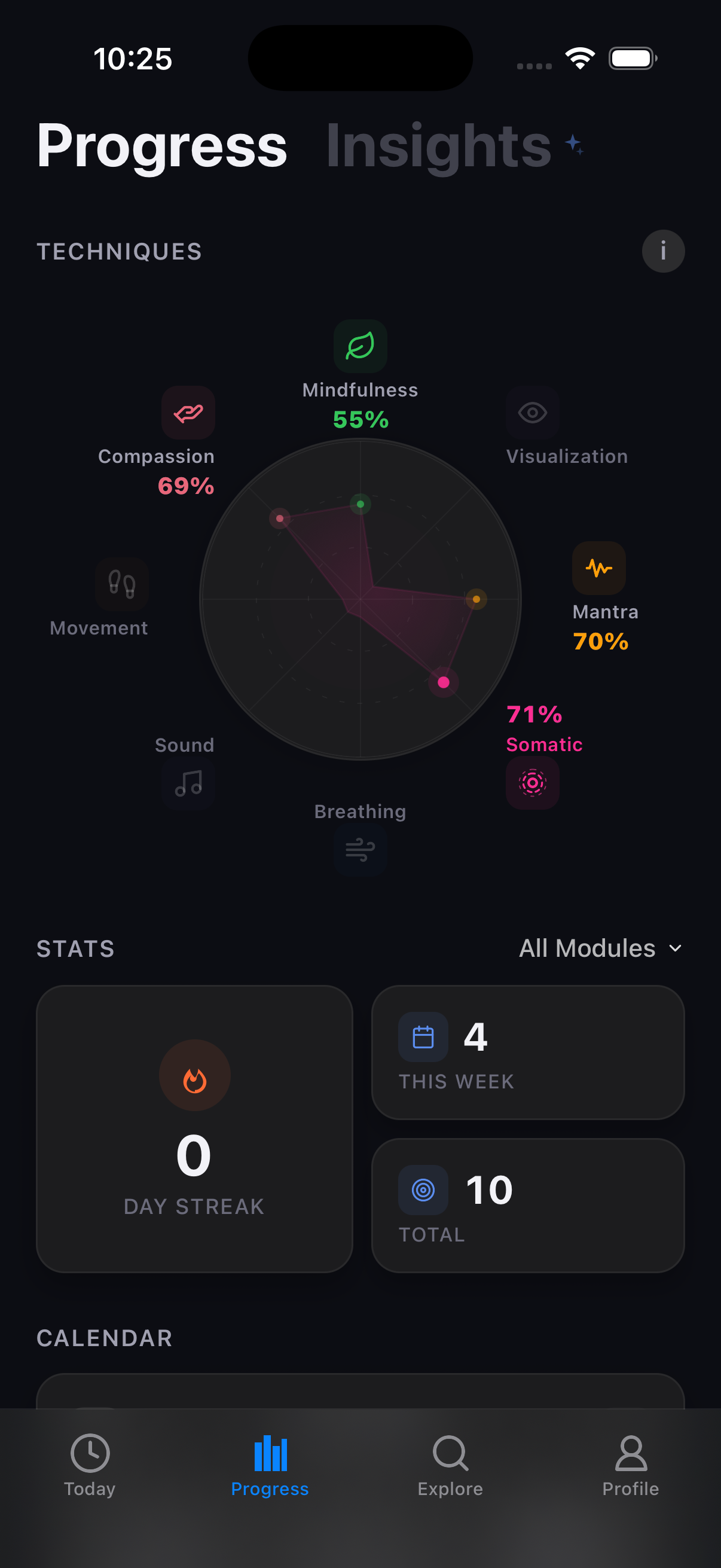Viewport: 721px width, 1568px height.
Task: Tap the Movement footprints icon
Action: 122,584
